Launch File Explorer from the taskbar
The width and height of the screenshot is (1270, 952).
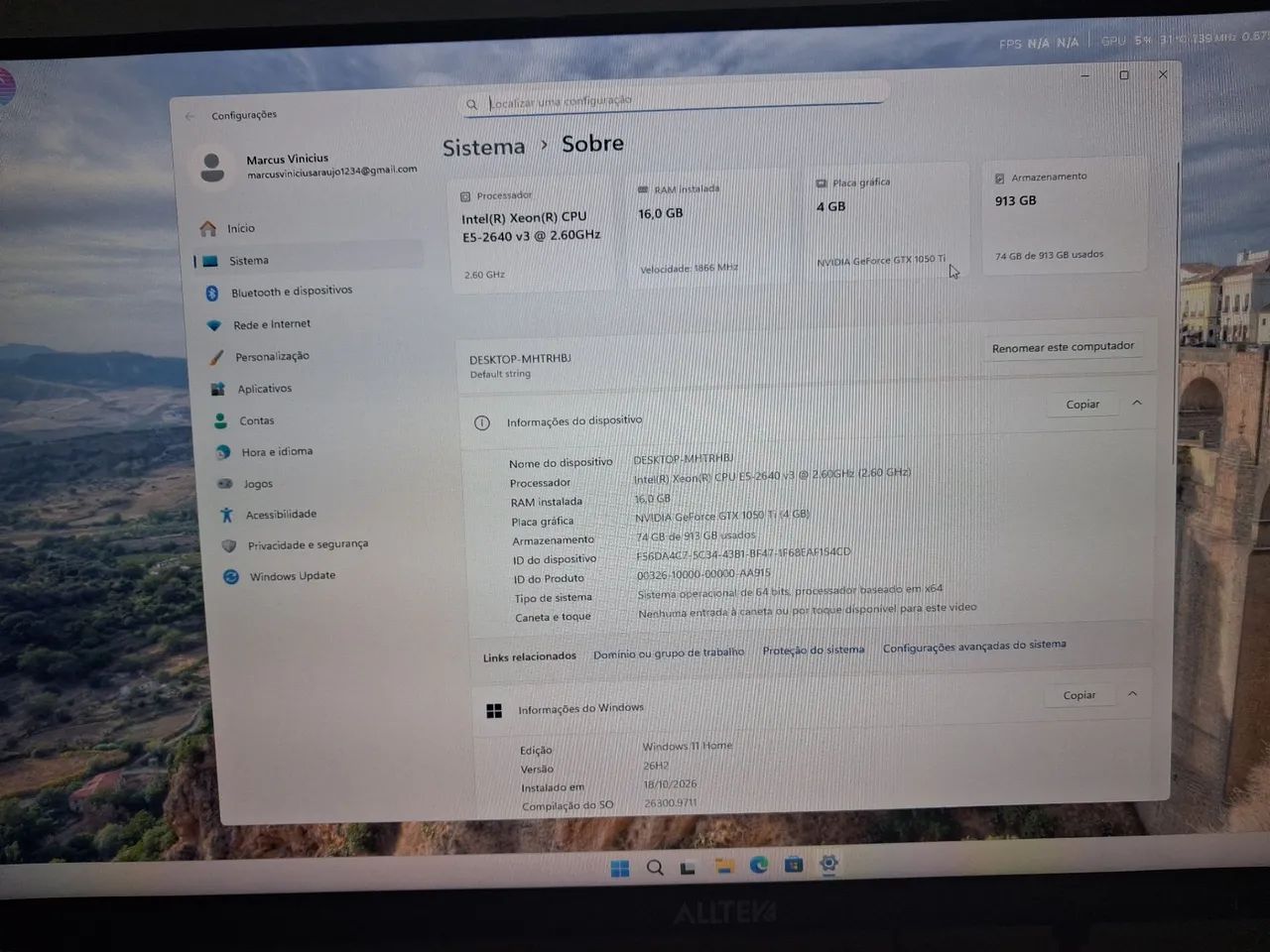(724, 867)
